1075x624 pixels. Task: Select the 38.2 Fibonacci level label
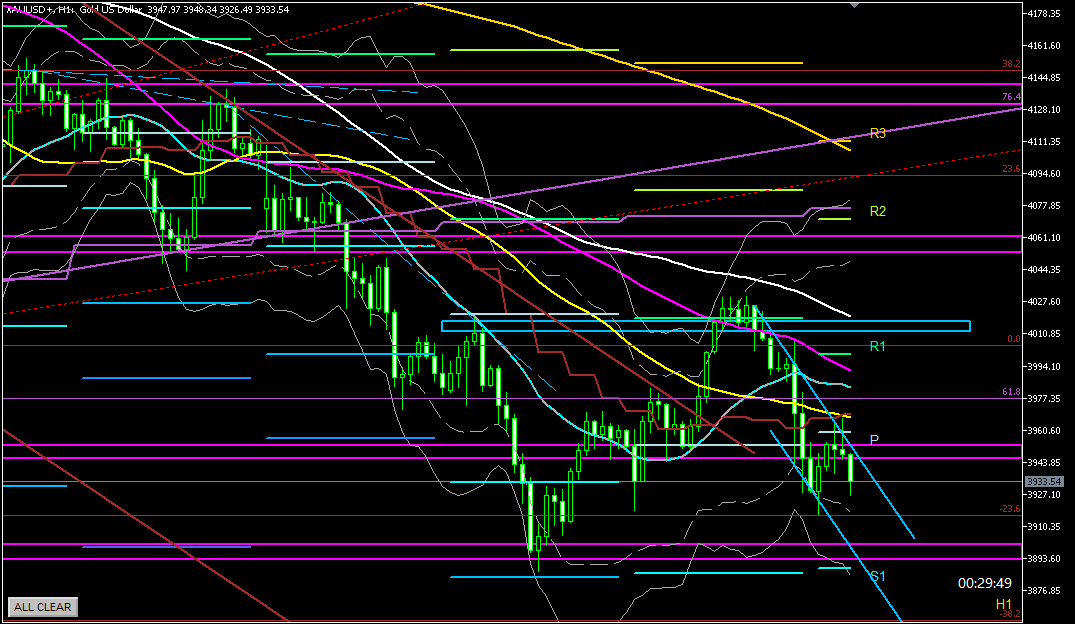tap(1011, 64)
